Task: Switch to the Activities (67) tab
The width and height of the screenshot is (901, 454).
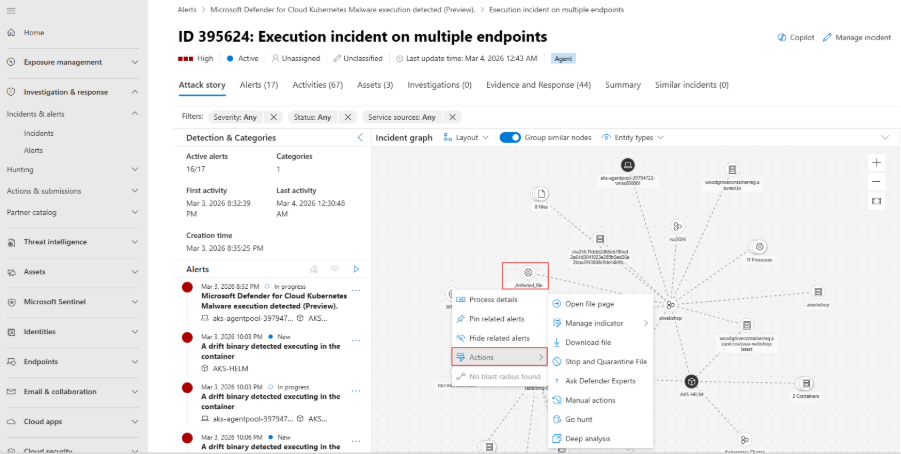Action: pyautogui.click(x=318, y=85)
